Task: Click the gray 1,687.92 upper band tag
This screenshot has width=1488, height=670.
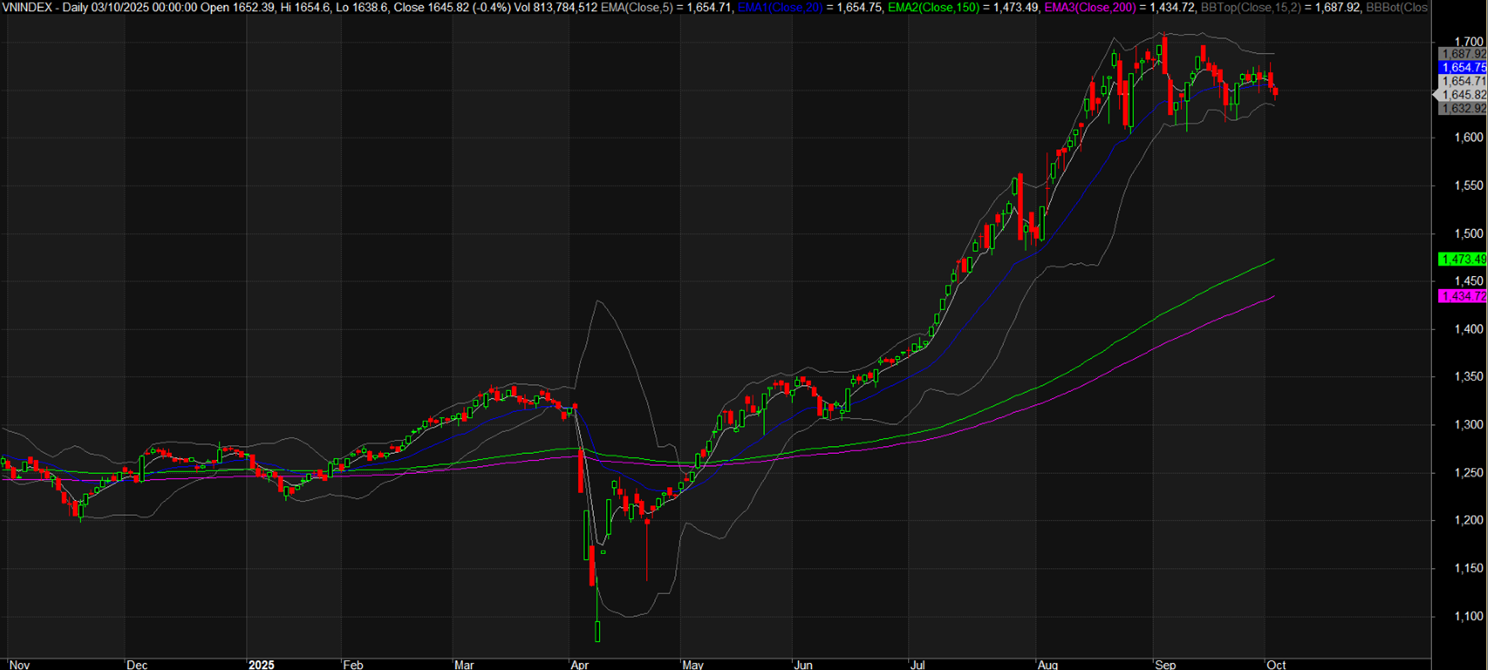Action: tap(1461, 54)
